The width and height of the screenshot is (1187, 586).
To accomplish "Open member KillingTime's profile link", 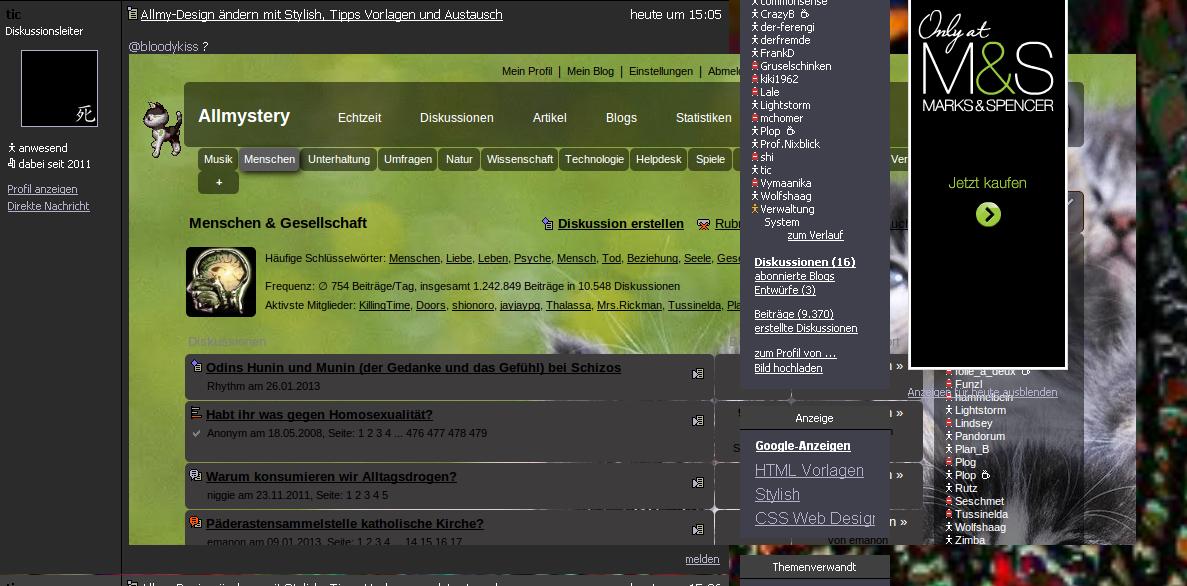I will 385,305.
